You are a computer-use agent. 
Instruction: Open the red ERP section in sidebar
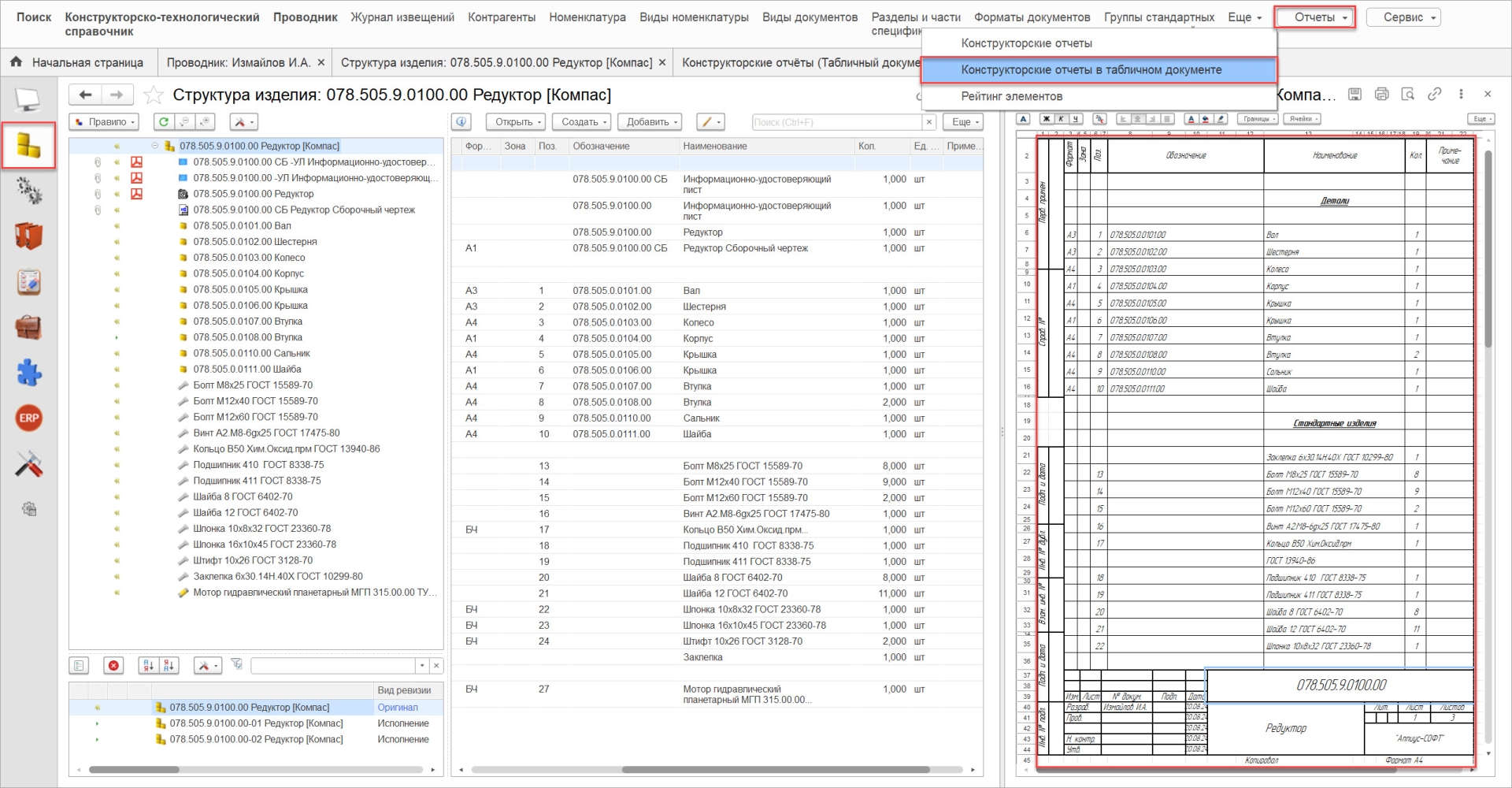pyautogui.click(x=28, y=418)
